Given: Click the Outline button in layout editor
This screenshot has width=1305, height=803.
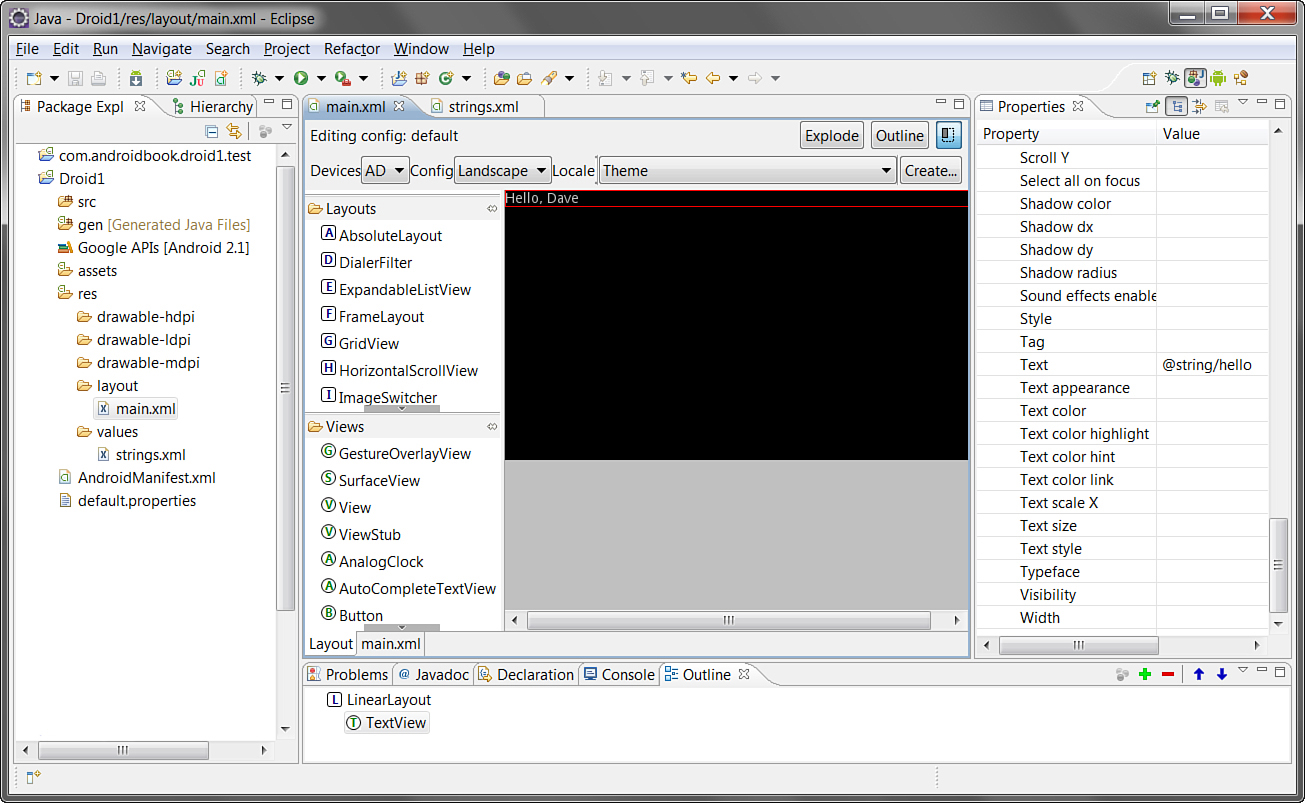Looking at the screenshot, I should (x=900, y=135).
